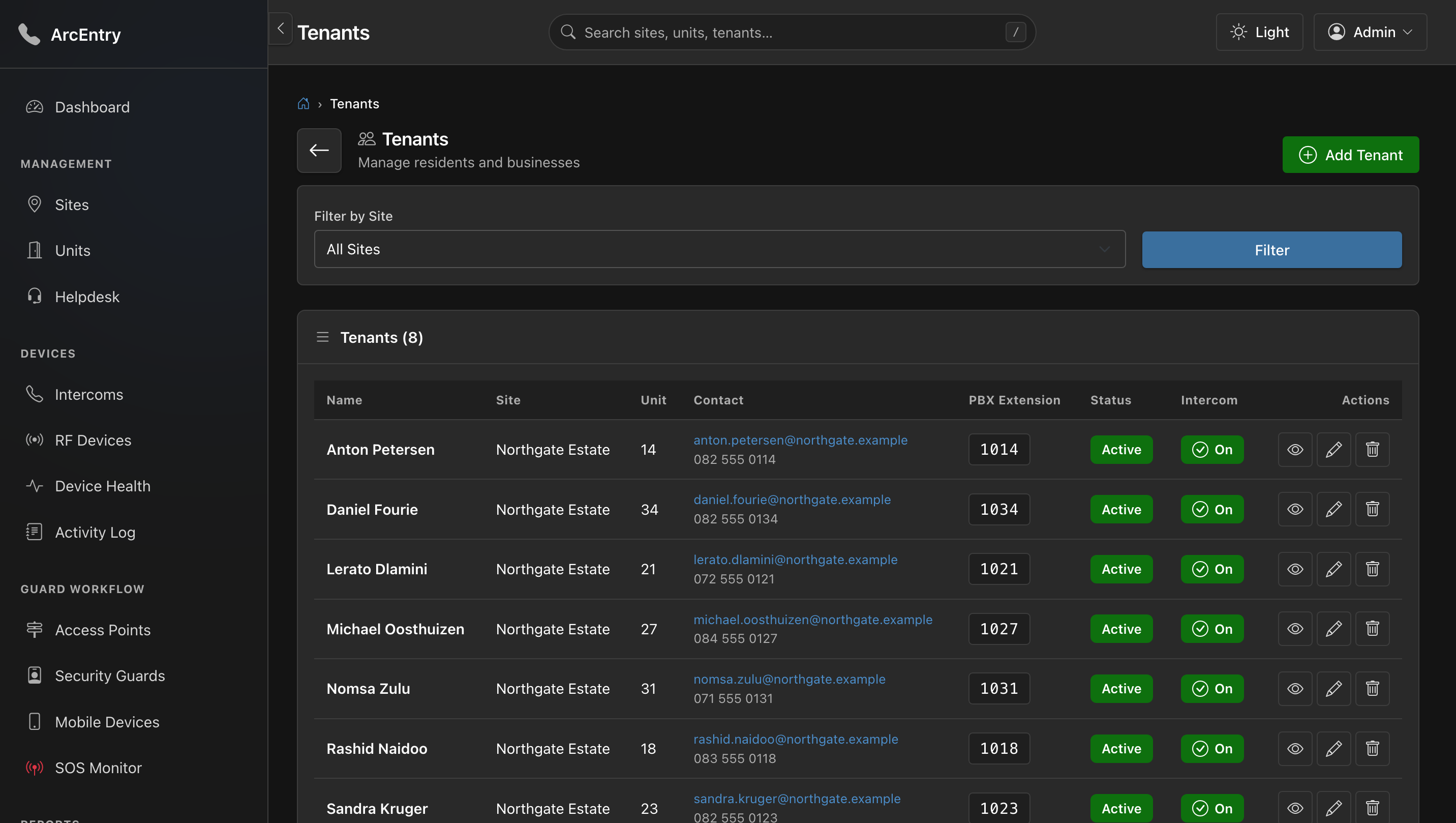Navigate to Units page
This screenshot has width=1456, height=823.
pyautogui.click(x=133, y=251)
